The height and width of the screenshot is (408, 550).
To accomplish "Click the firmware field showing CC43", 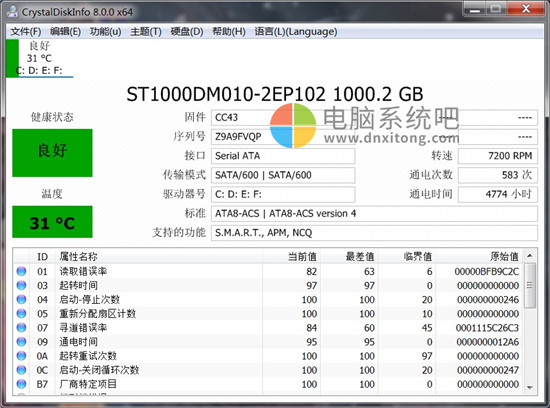I will pyautogui.click(x=283, y=117).
